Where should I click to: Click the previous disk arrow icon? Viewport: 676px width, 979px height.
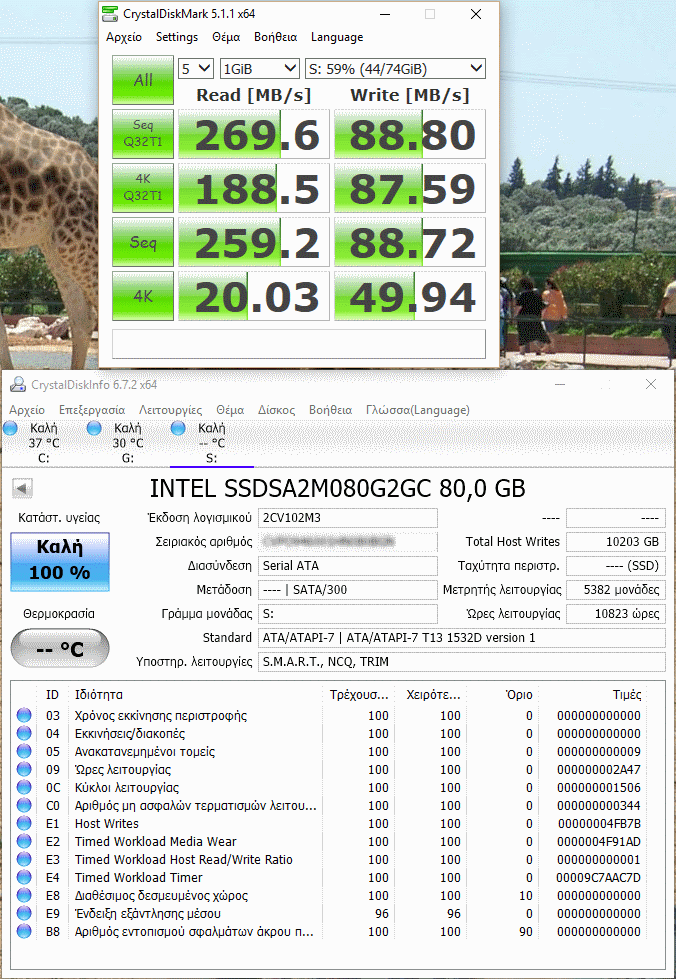[22, 488]
